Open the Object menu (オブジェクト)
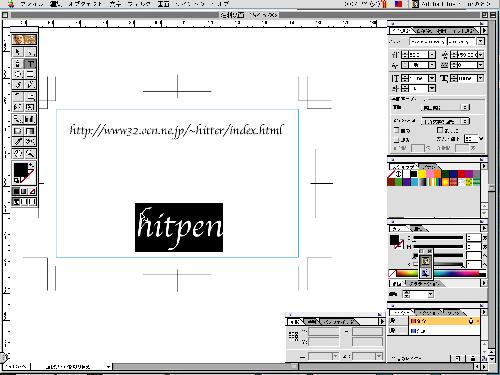The width and height of the screenshot is (500, 375). pyautogui.click(x=85, y=4)
